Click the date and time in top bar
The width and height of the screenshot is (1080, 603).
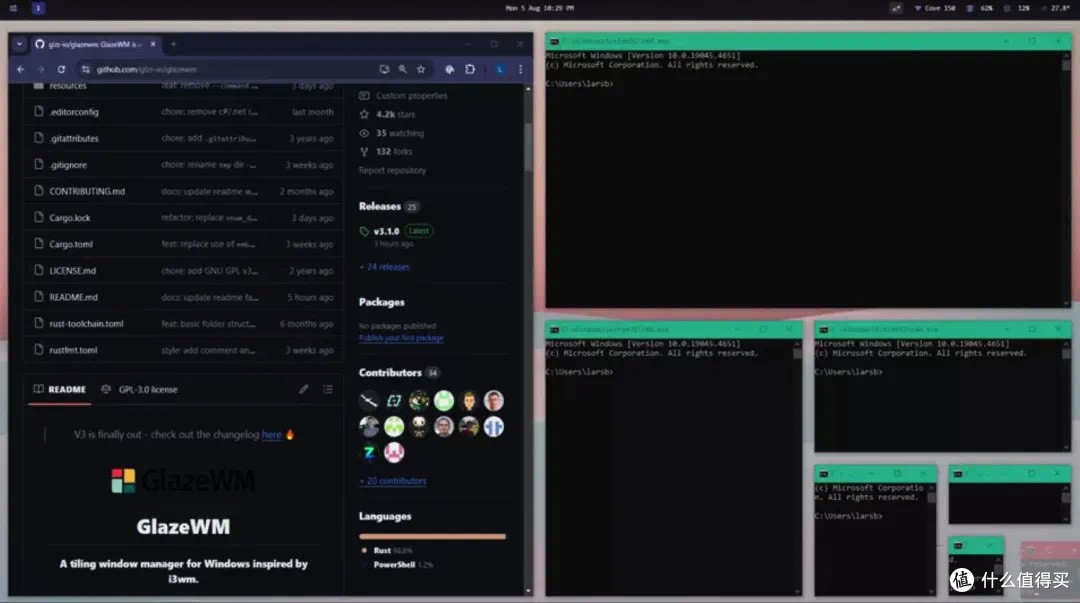click(539, 8)
